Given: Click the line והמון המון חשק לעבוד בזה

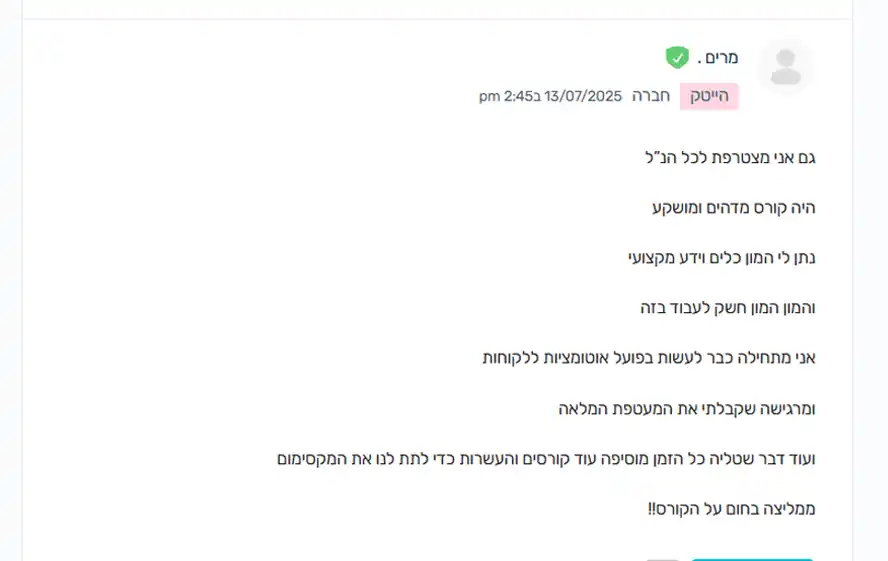Looking at the screenshot, I should 728,308.
